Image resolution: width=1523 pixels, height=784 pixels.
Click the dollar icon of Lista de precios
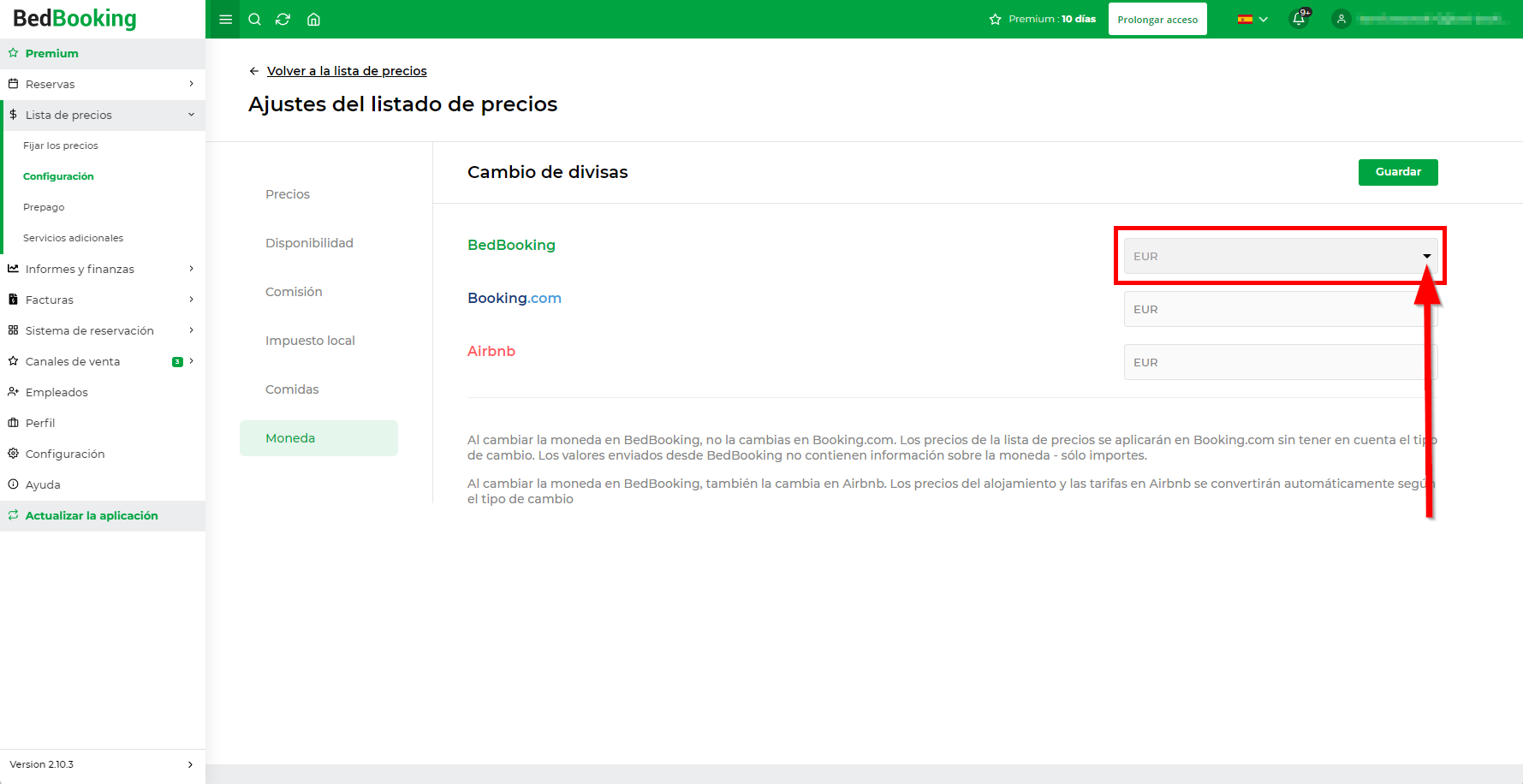click(x=13, y=115)
